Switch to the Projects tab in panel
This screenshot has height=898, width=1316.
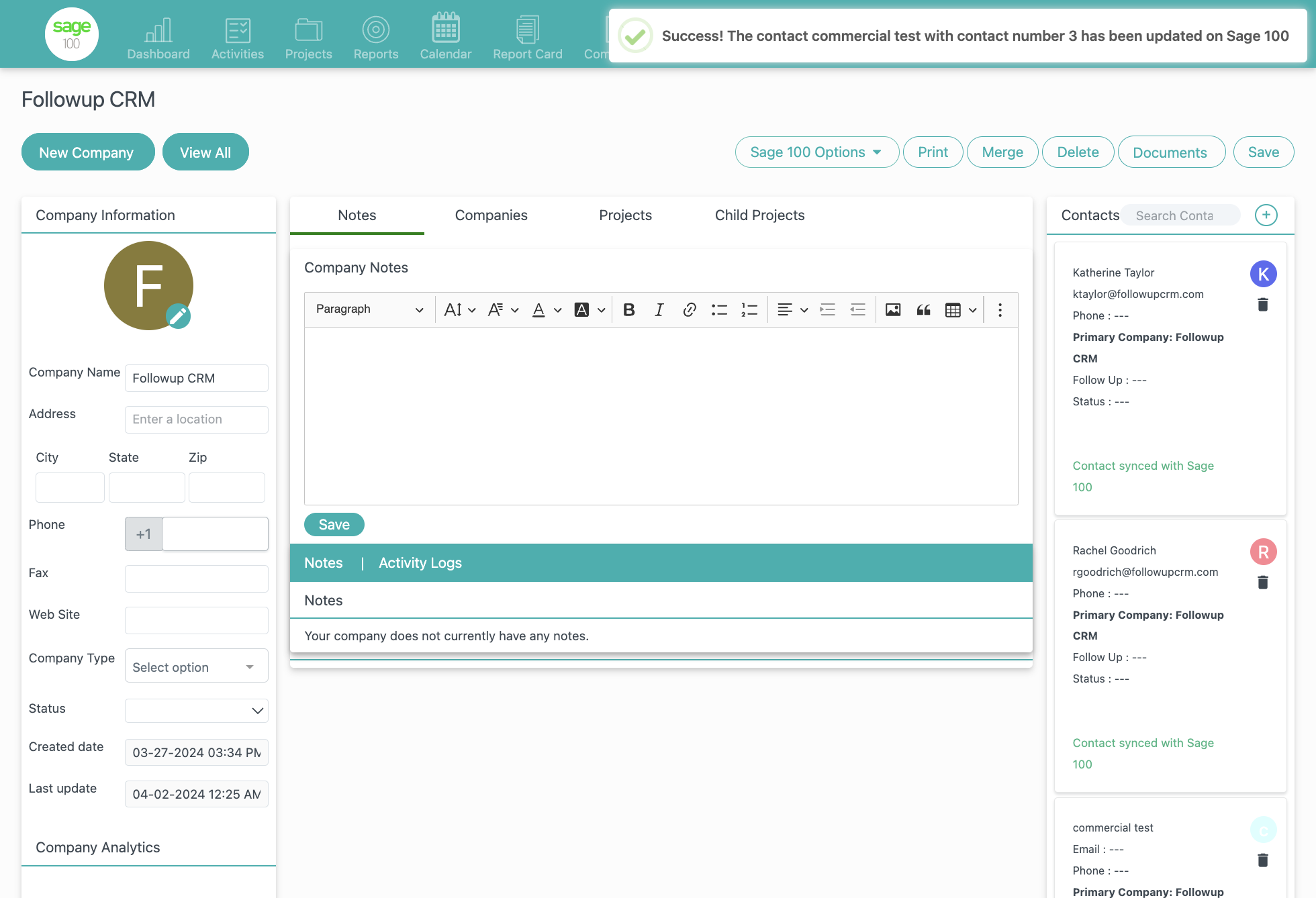[x=626, y=215]
